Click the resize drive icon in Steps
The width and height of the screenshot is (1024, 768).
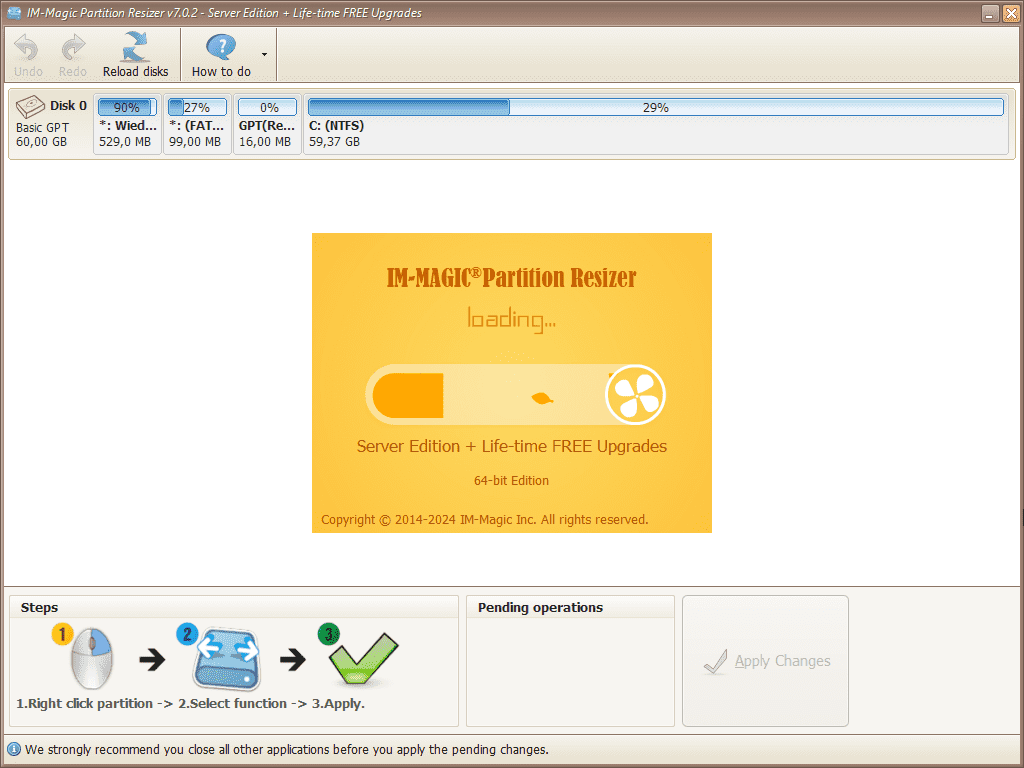tap(227, 658)
